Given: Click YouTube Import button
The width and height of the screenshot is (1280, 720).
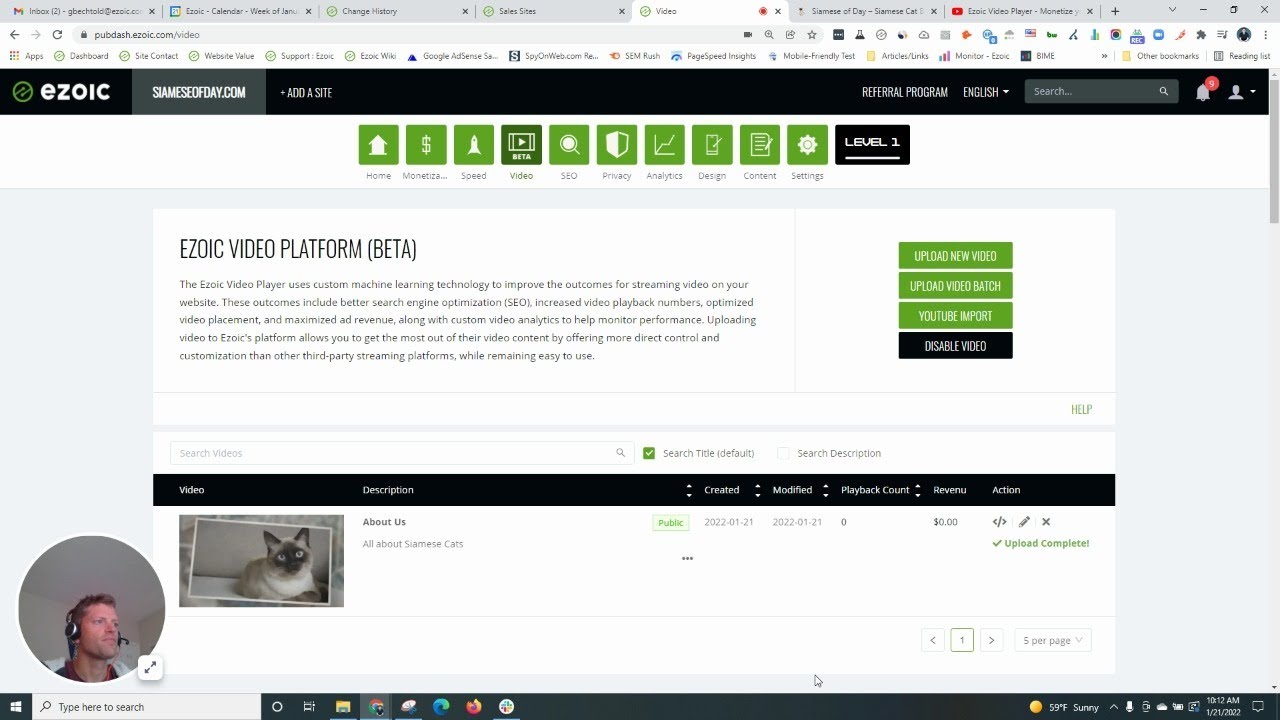Looking at the screenshot, I should (x=955, y=316).
